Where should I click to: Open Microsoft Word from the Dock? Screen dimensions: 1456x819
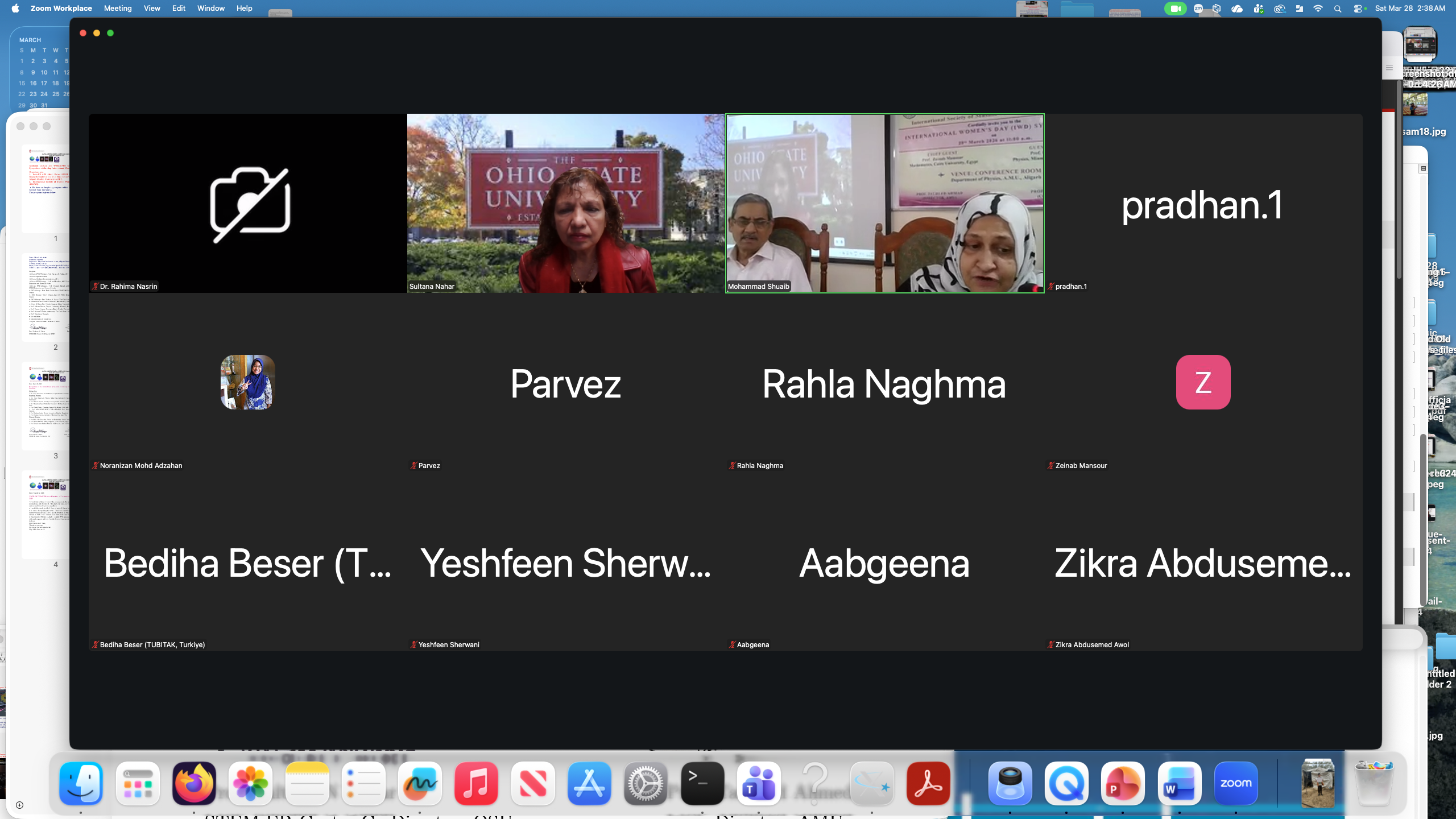[x=1179, y=783]
